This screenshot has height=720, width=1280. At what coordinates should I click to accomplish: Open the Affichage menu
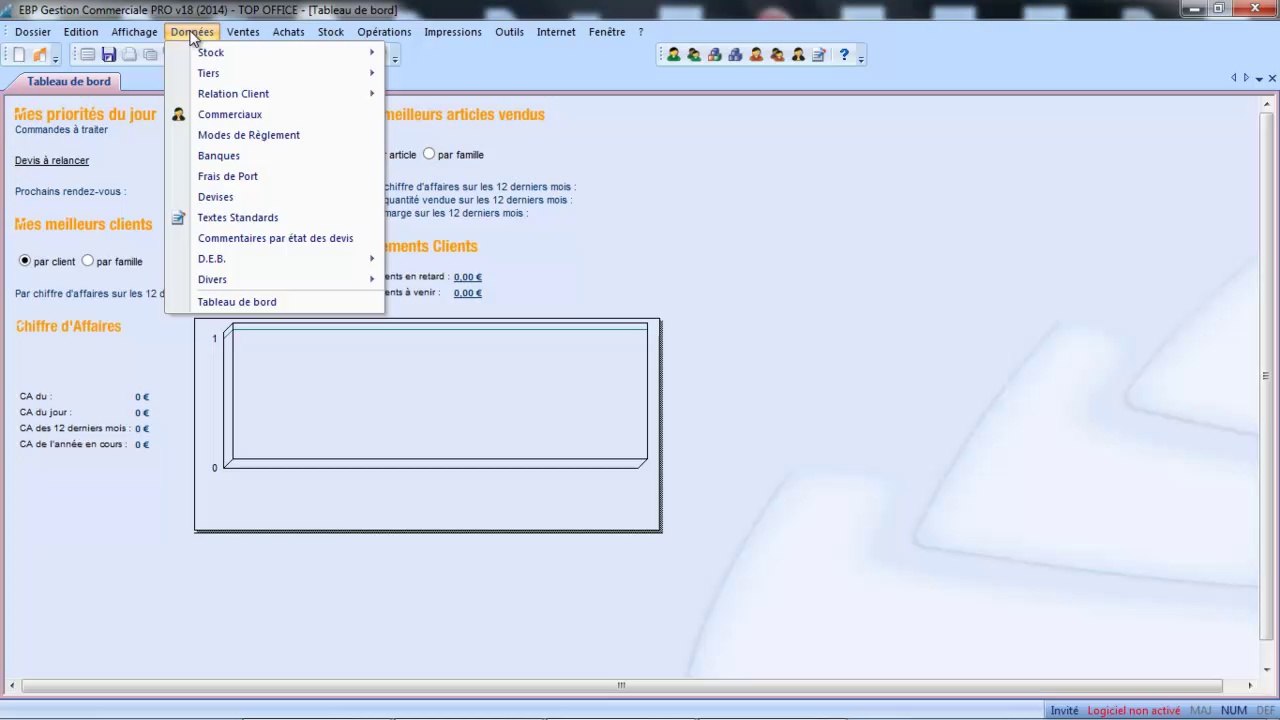pos(134,32)
